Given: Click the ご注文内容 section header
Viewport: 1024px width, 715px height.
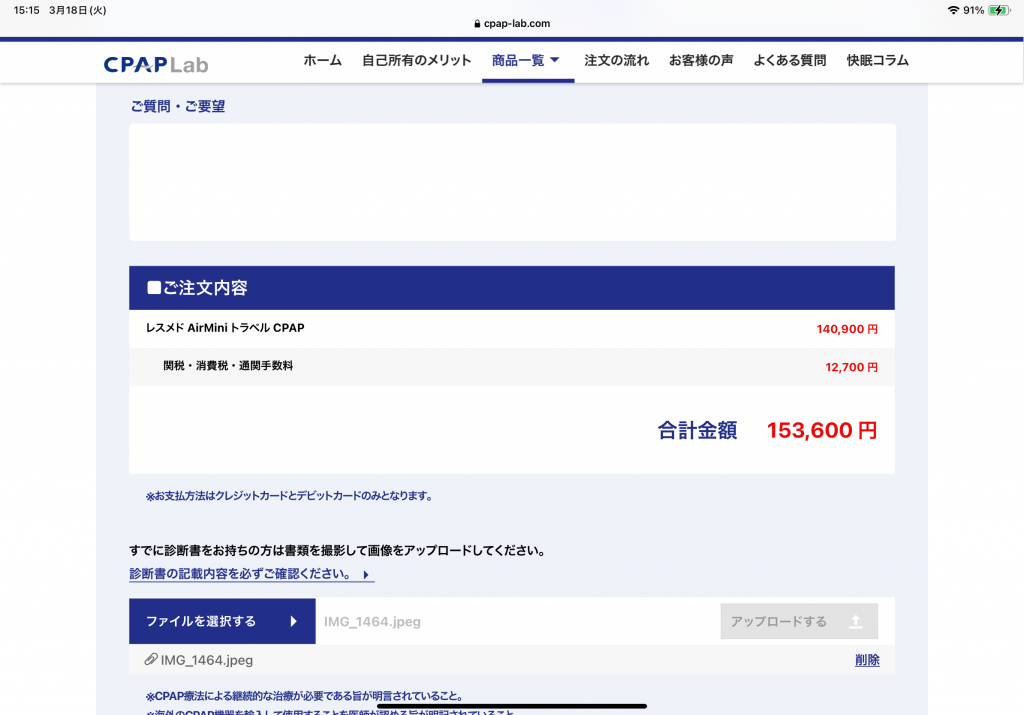Looking at the screenshot, I should click(512, 288).
